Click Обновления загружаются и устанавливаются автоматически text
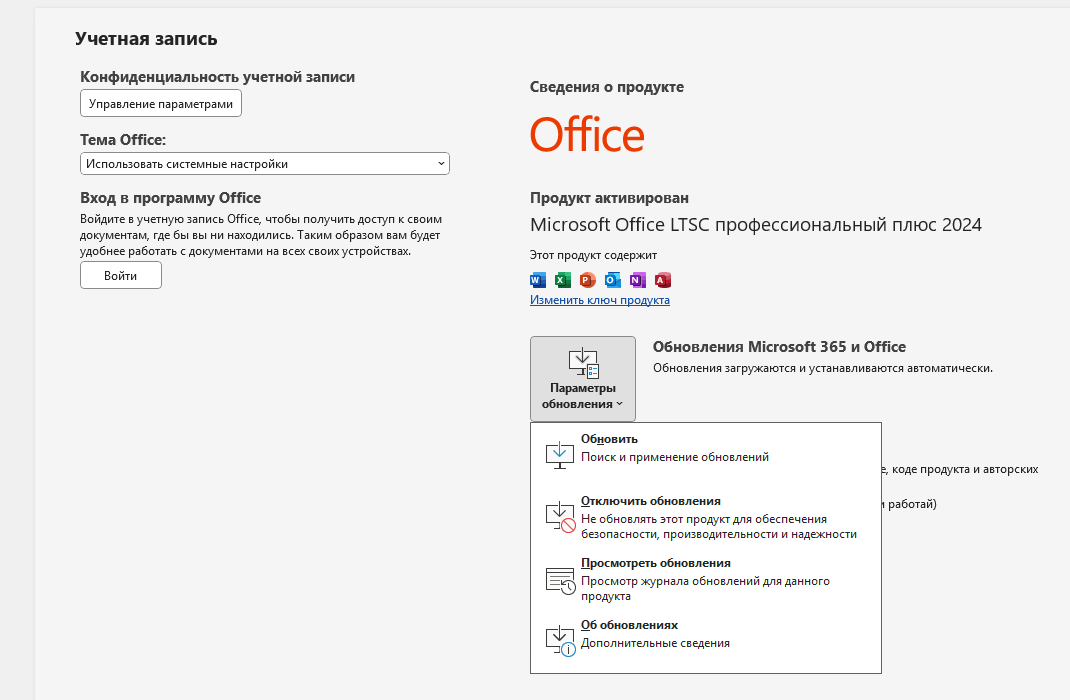 point(823,368)
